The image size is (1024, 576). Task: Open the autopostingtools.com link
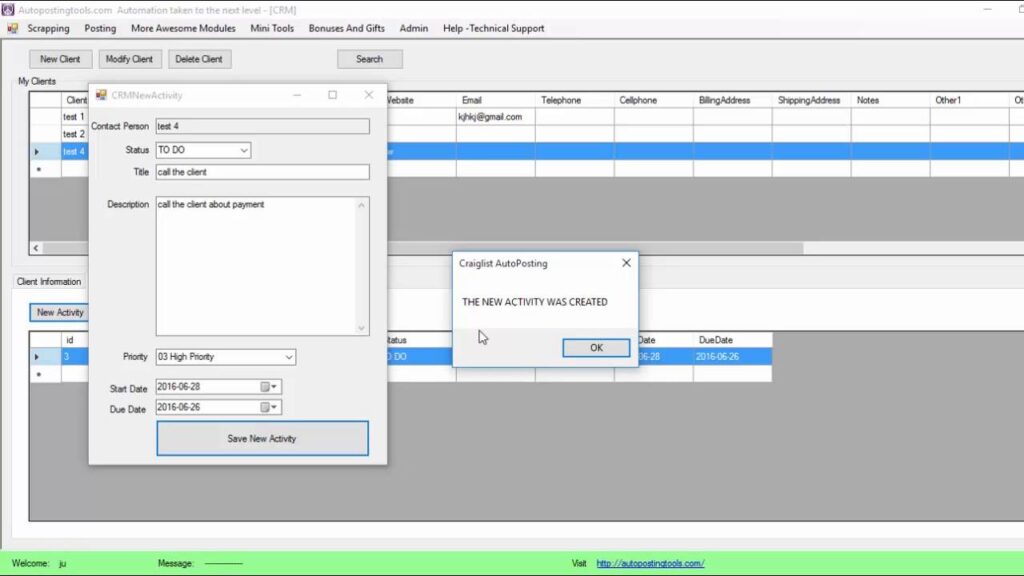point(650,563)
